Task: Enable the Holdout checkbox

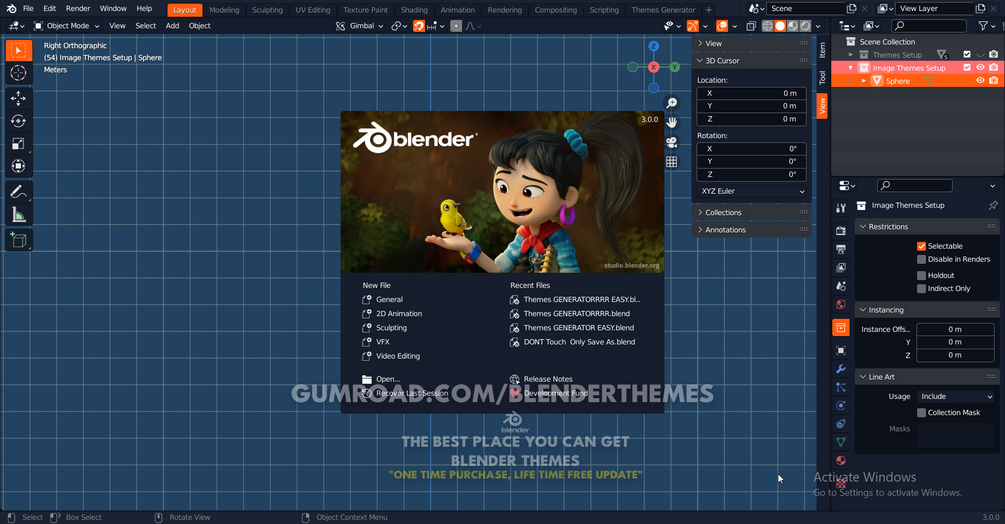Action: [921, 275]
